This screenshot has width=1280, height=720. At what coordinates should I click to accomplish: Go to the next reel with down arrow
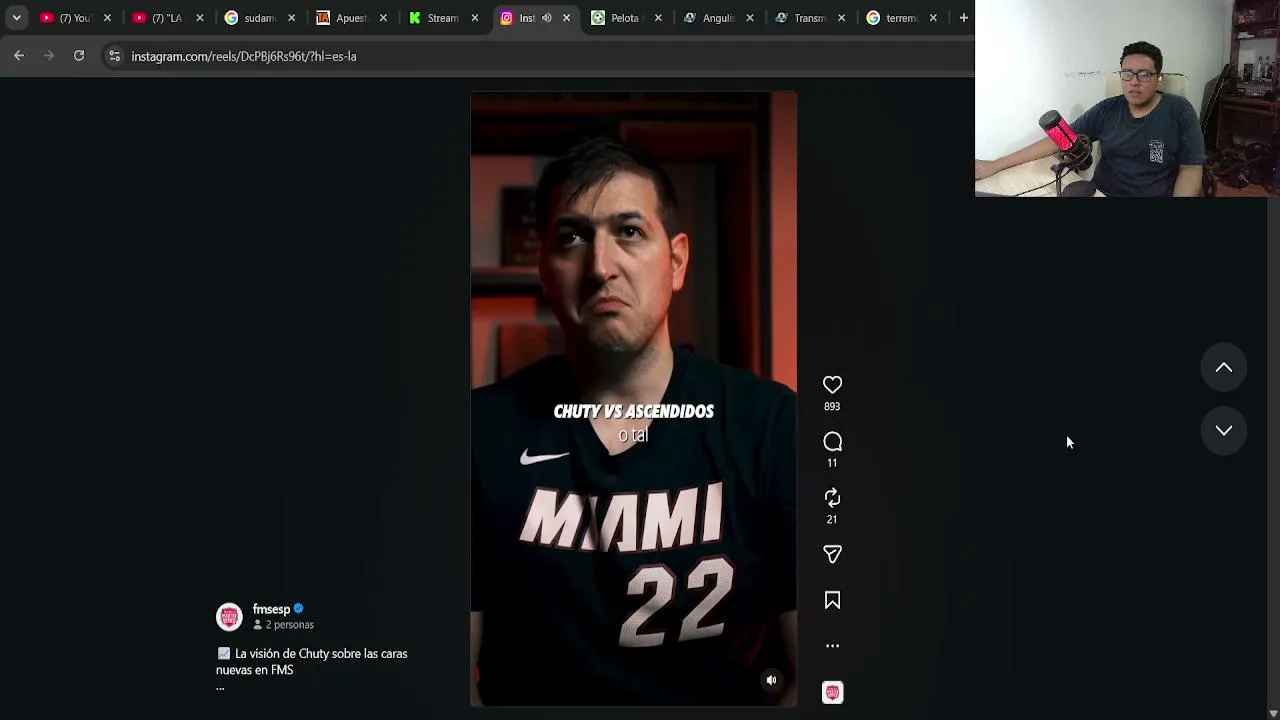[x=1223, y=430]
